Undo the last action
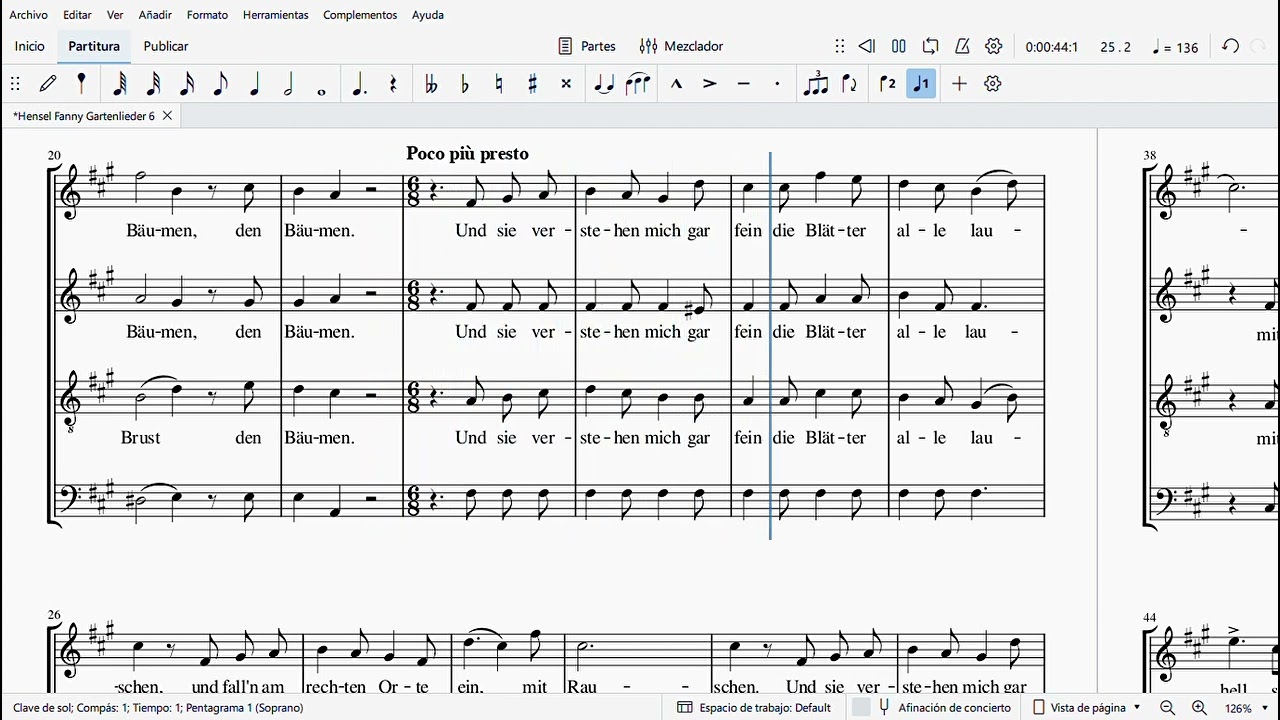Viewport: 1280px width, 720px height. (x=1231, y=46)
